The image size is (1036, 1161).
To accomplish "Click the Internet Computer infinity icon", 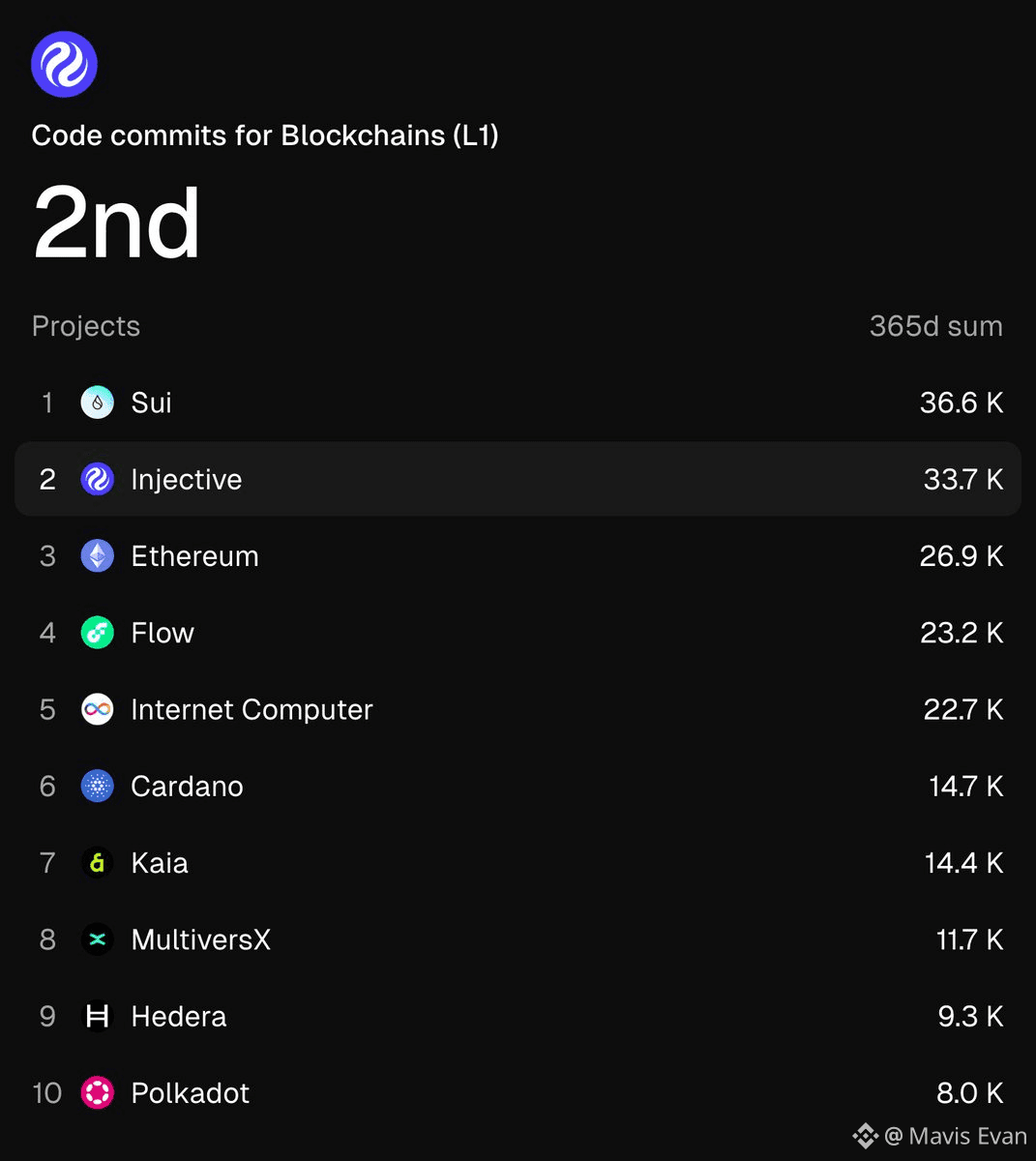I will click(x=97, y=709).
